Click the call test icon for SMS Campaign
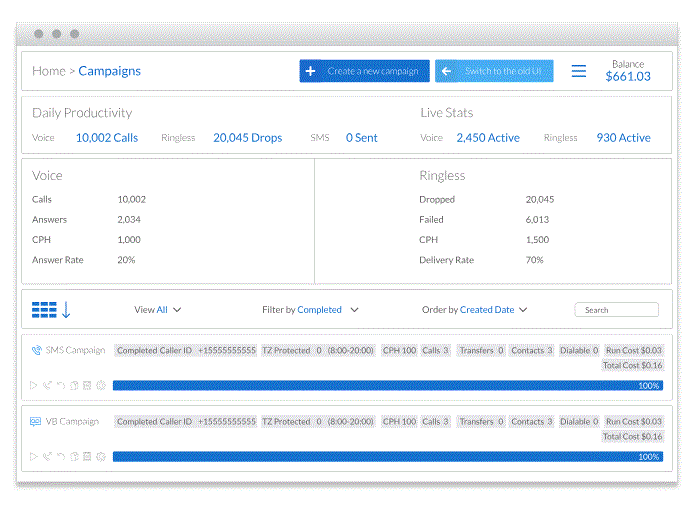The image size is (698, 508). pyautogui.click(x=47, y=386)
